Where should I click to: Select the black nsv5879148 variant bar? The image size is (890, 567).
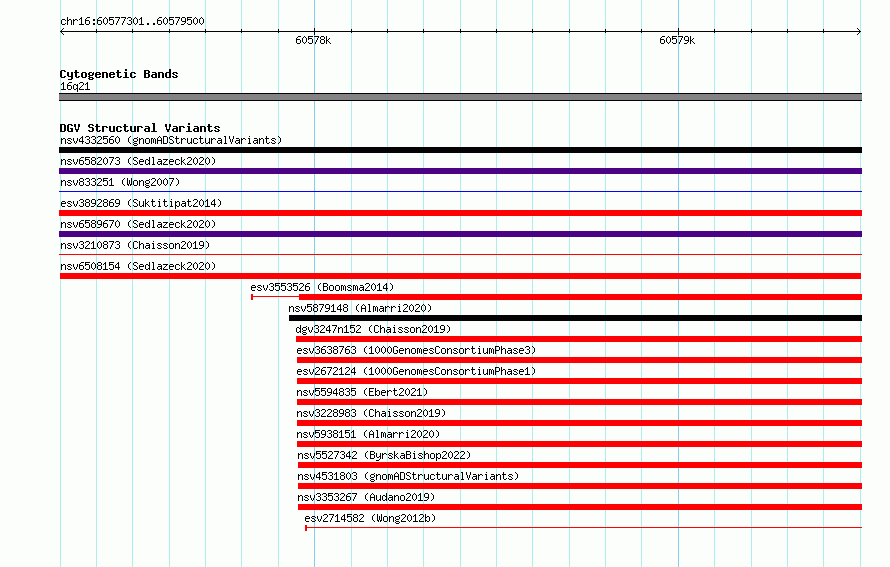click(x=575, y=318)
